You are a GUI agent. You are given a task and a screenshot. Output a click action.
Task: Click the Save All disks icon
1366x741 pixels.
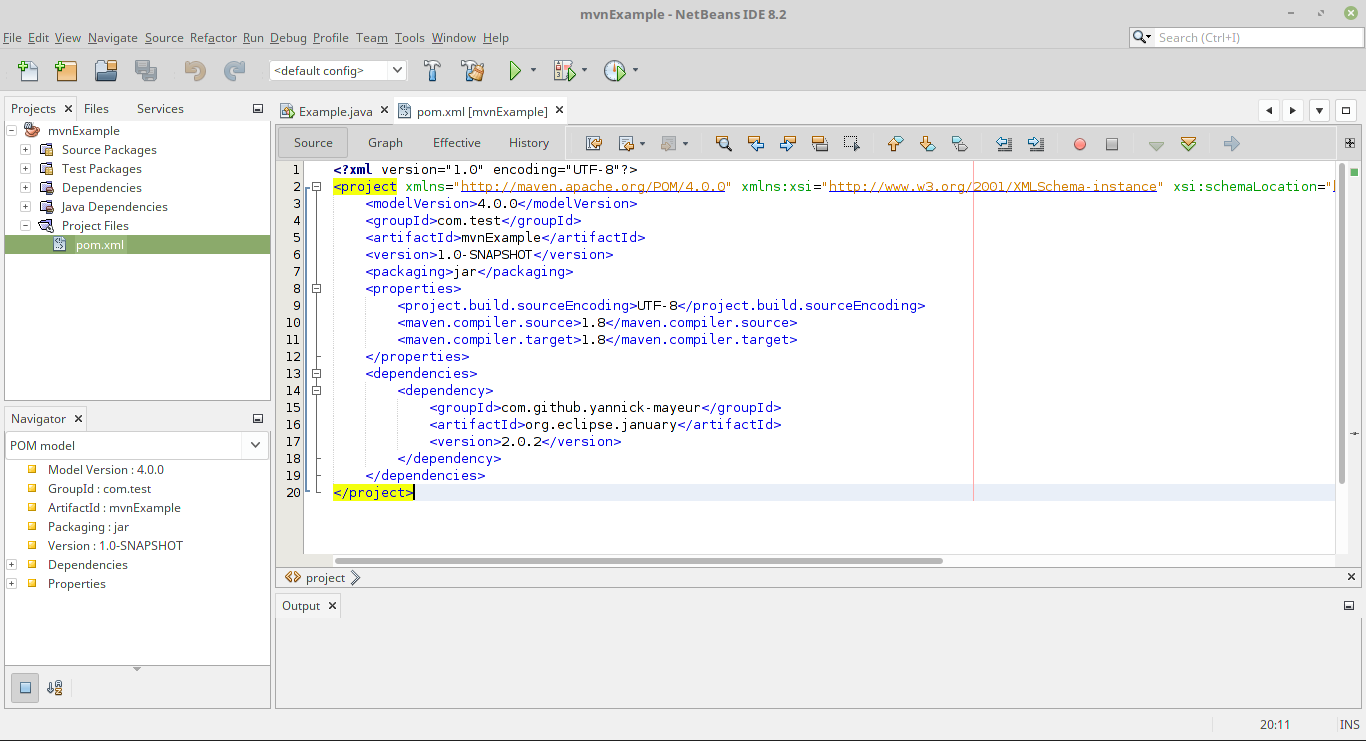click(146, 71)
